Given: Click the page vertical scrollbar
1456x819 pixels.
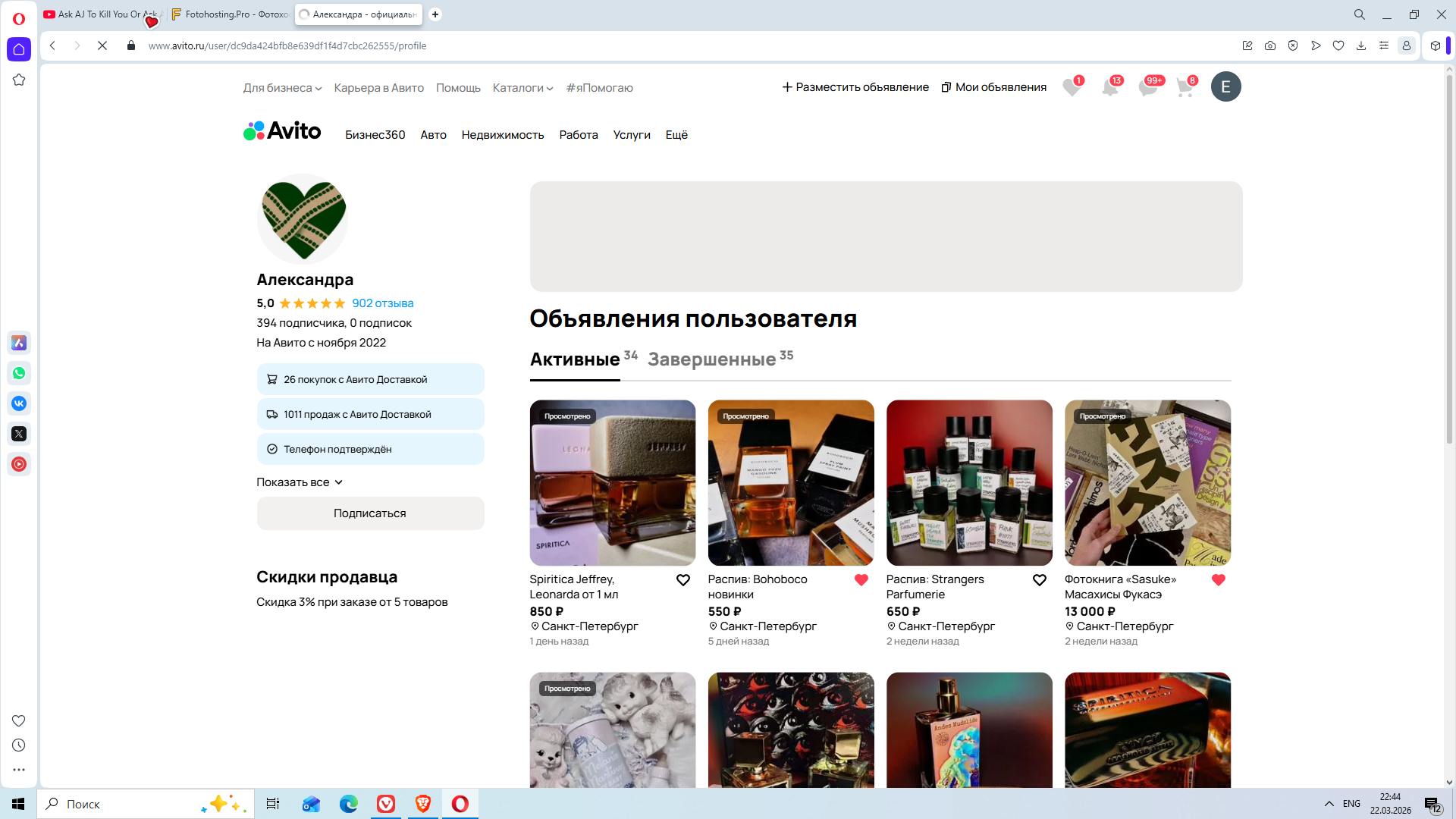Looking at the screenshot, I should (1449, 258).
